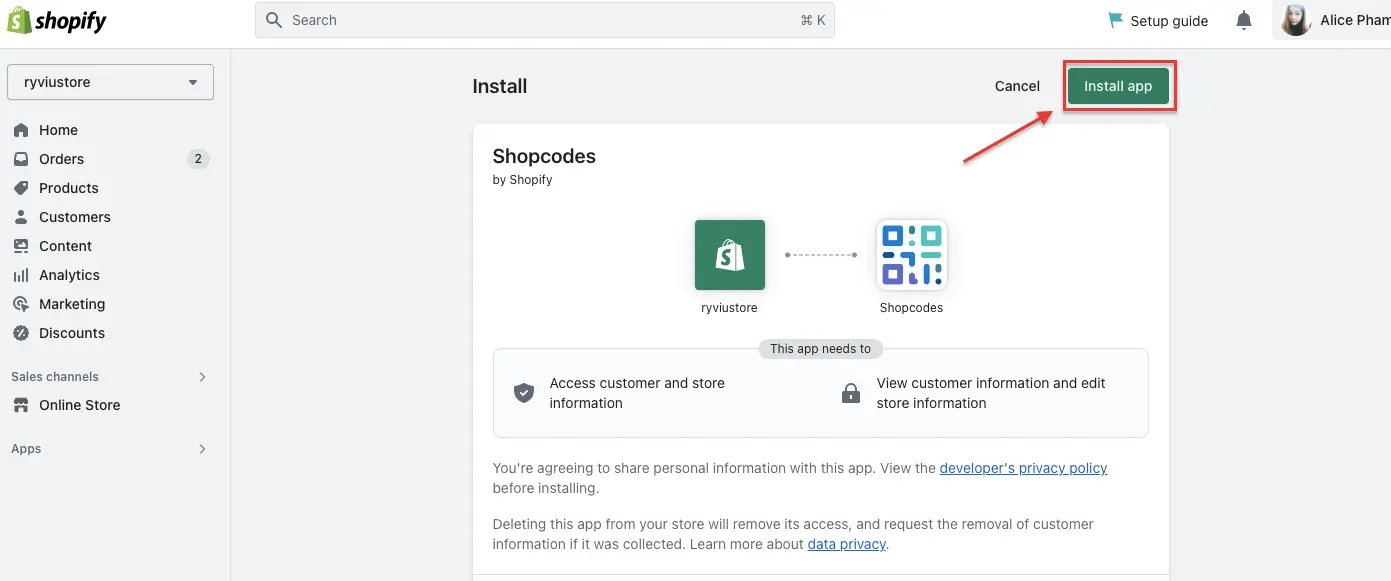
Task: Click the Discounts sidebar icon
Action: click(x=22, y=333)
